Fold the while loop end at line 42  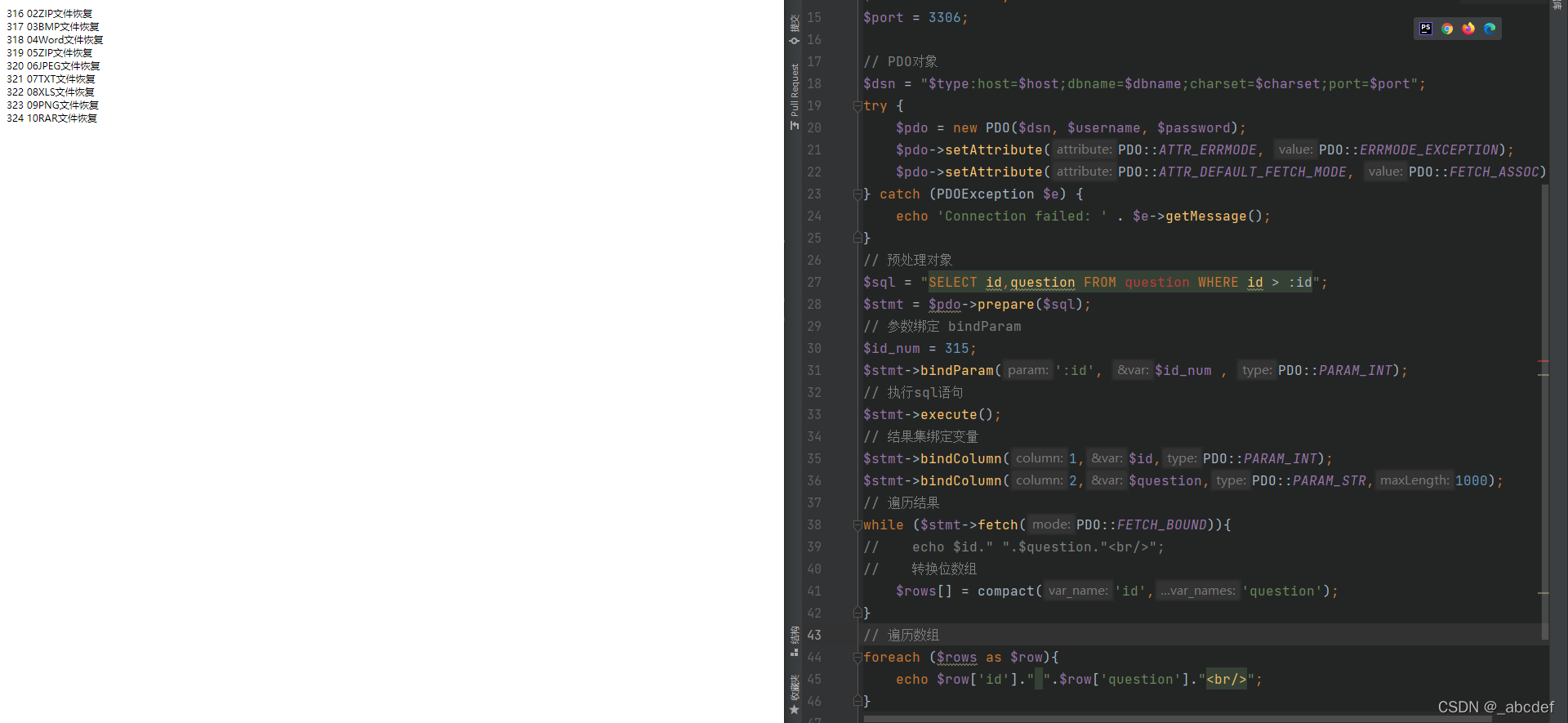[x=857, y=614]
